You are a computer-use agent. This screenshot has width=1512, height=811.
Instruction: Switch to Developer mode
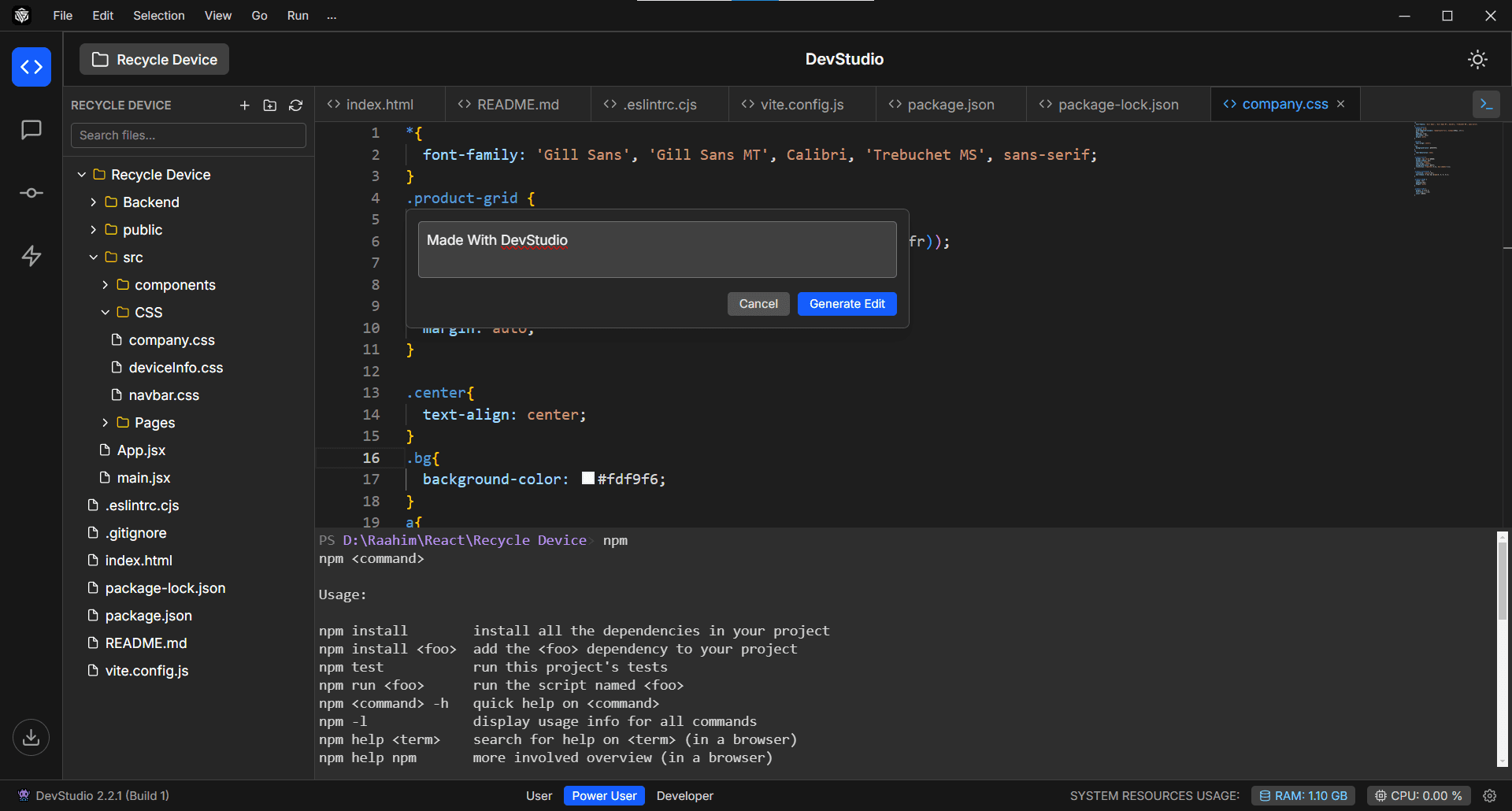685,796
